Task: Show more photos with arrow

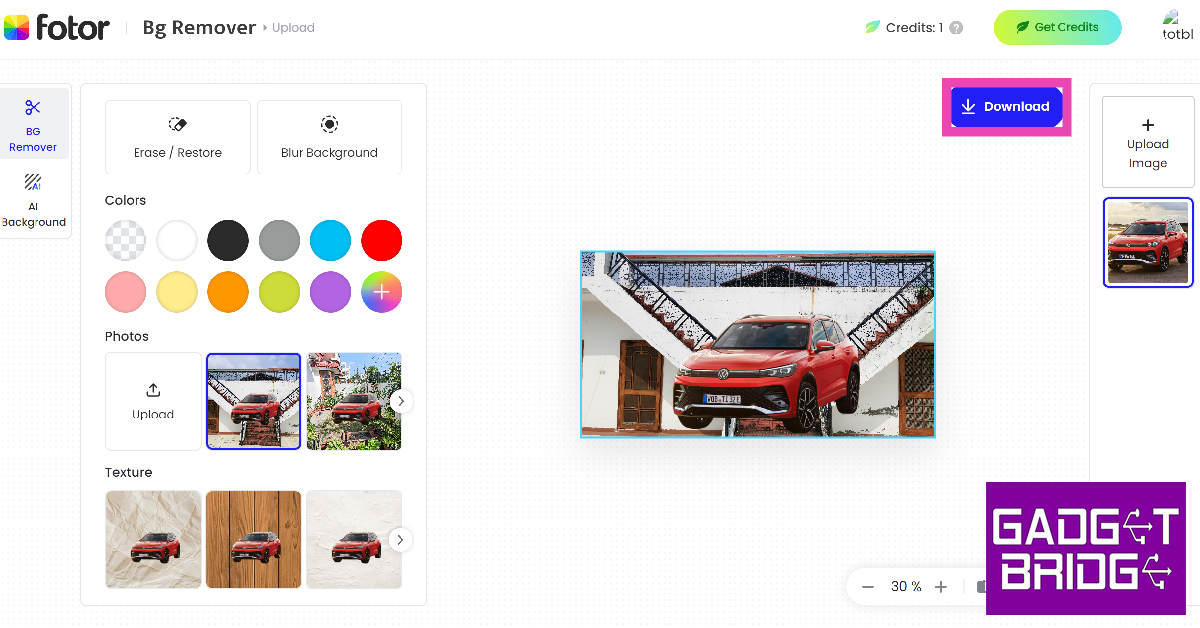Action: pyautogui.click(x=400, y=401)
